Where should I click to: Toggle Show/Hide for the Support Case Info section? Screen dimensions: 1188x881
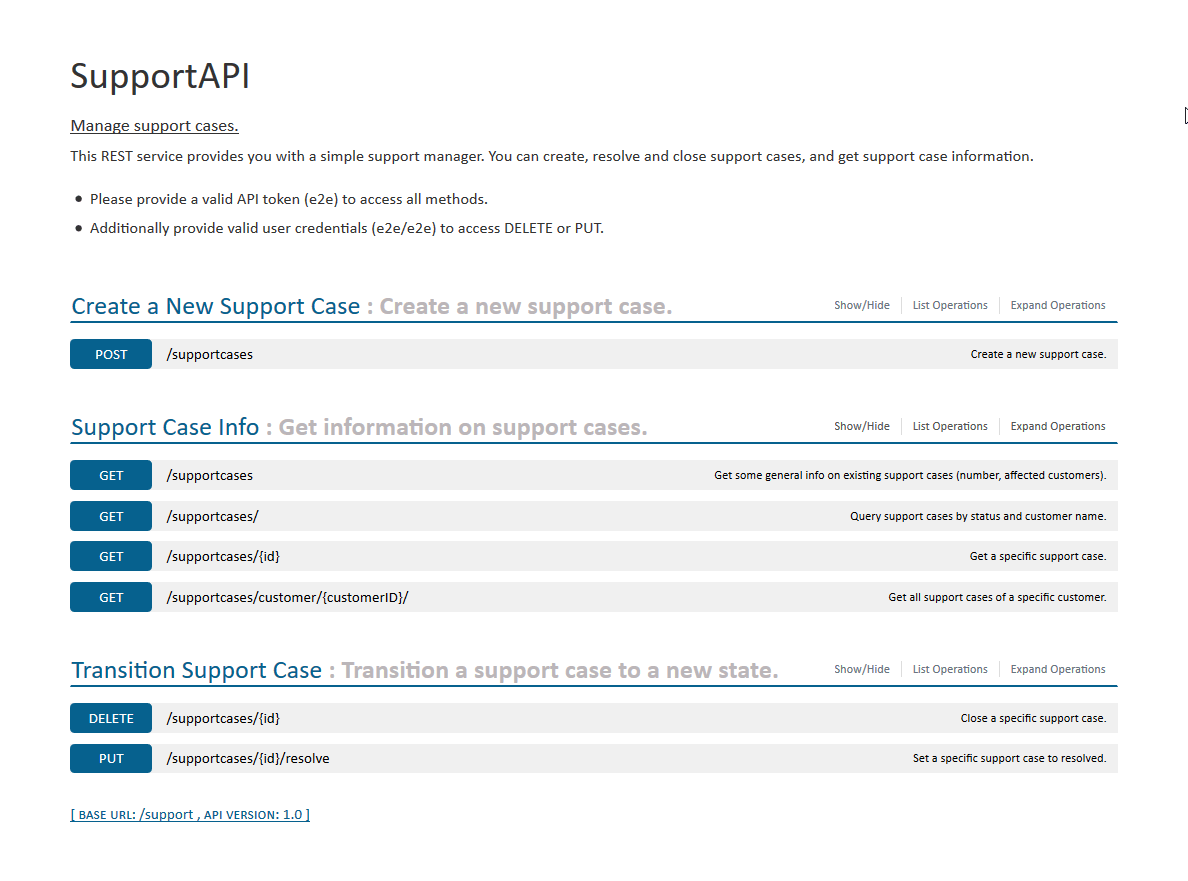click(861, 427)
